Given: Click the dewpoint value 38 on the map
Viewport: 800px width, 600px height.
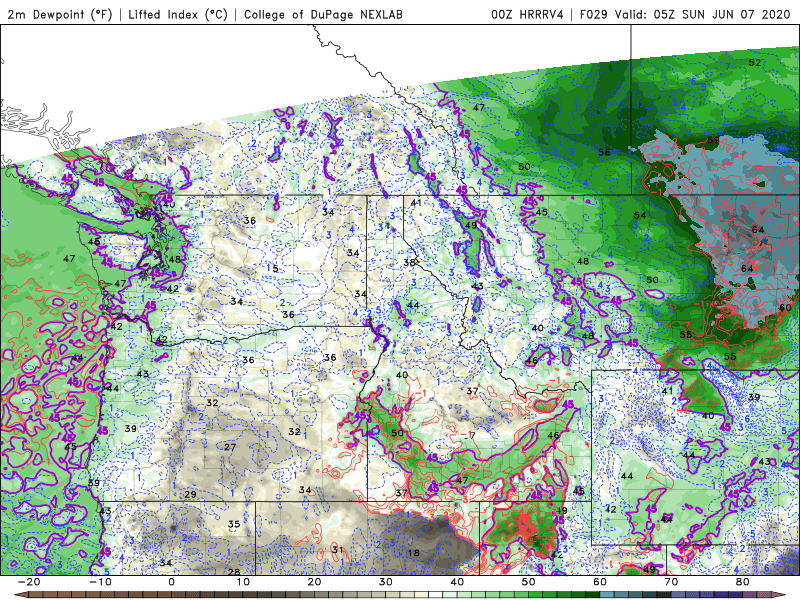Looking at the screenshot, I should point(409,263).
